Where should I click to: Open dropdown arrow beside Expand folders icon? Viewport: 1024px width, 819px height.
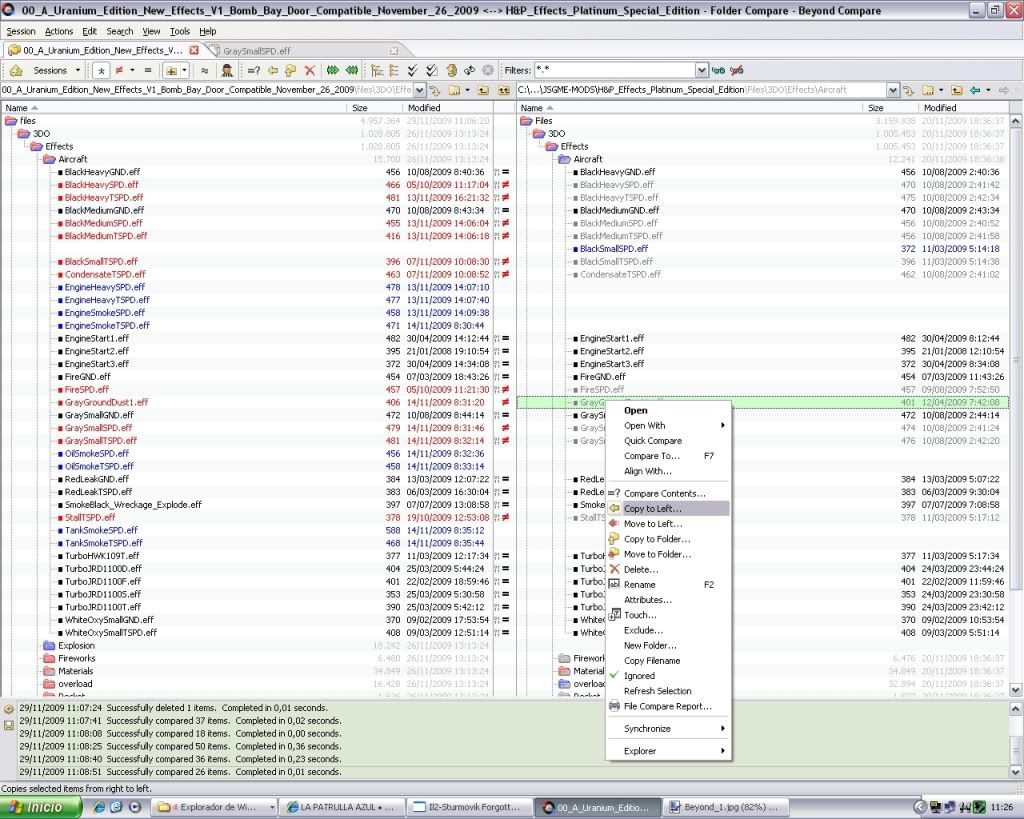pos(185,71)
